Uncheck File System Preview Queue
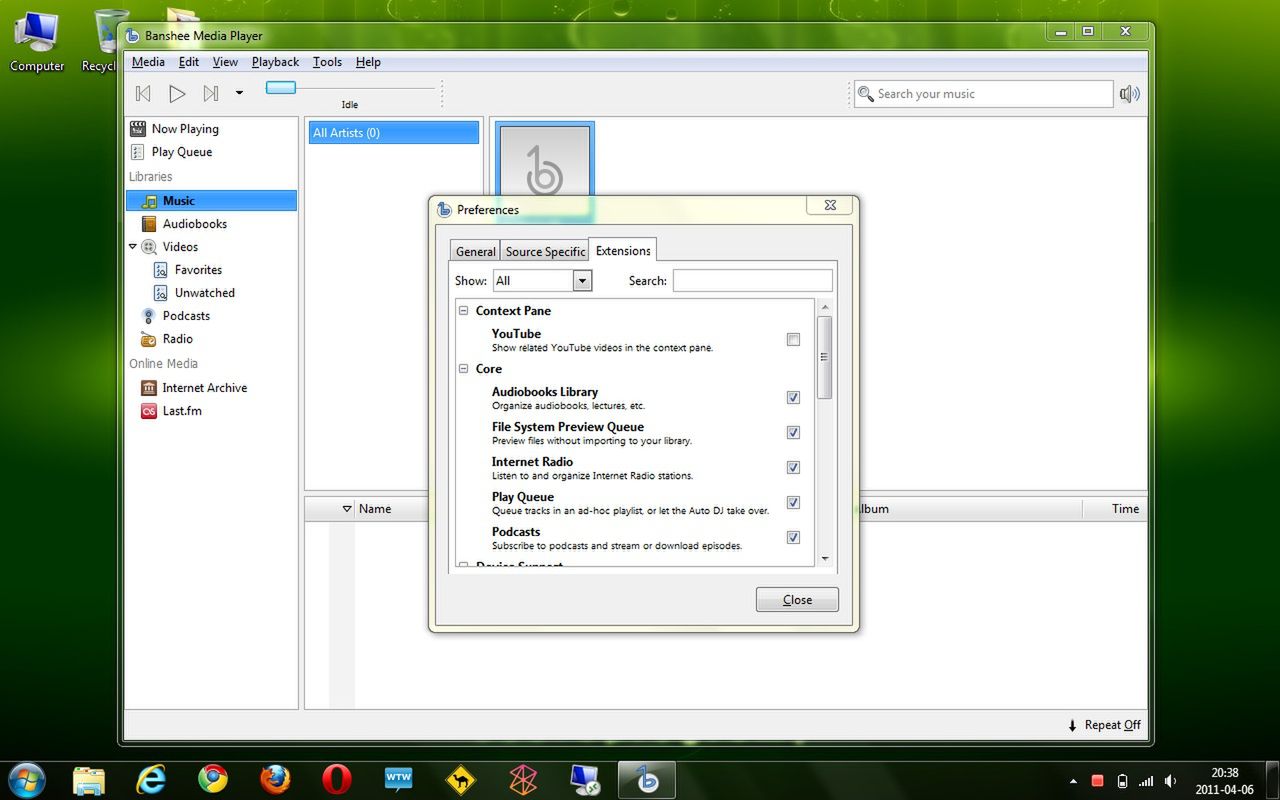Image resolution: width=1280 pixels, height=800 pixels. tap(793, 433)
